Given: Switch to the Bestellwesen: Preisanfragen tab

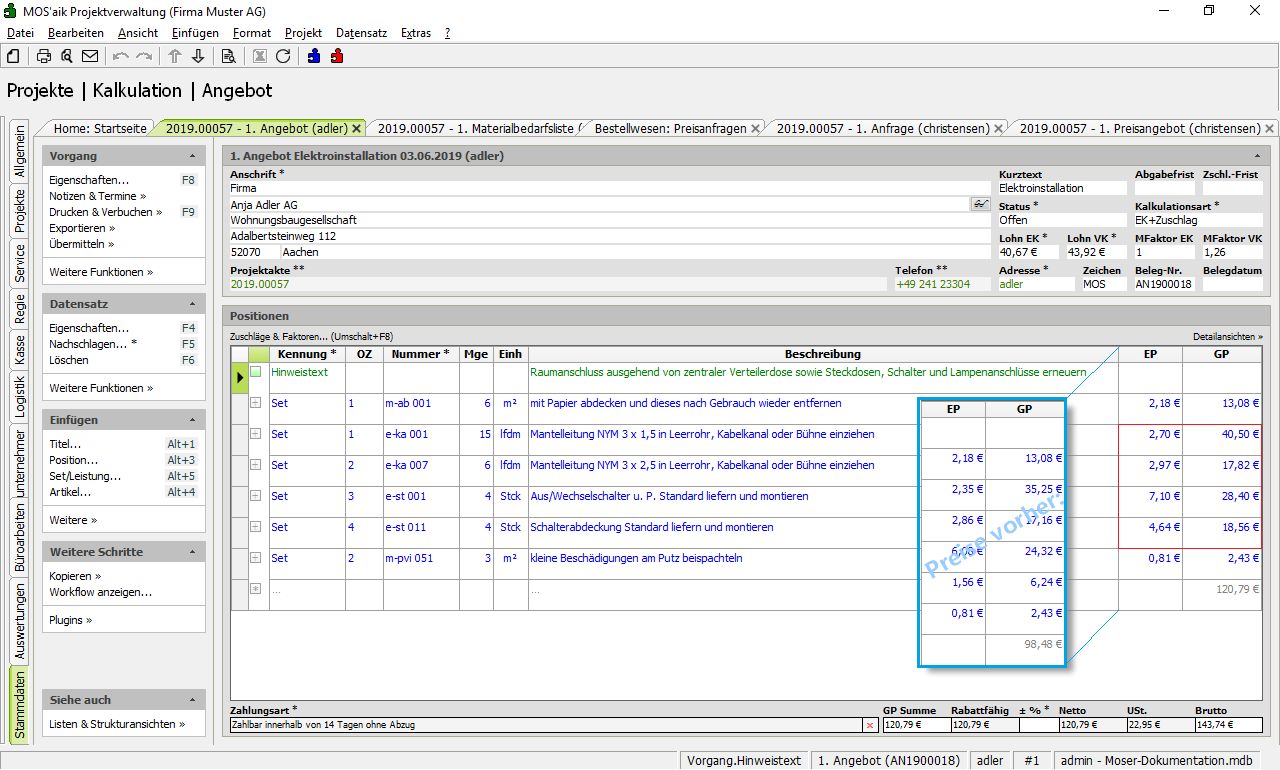Looking at the screenshot, I should click(x=670, y=128).
